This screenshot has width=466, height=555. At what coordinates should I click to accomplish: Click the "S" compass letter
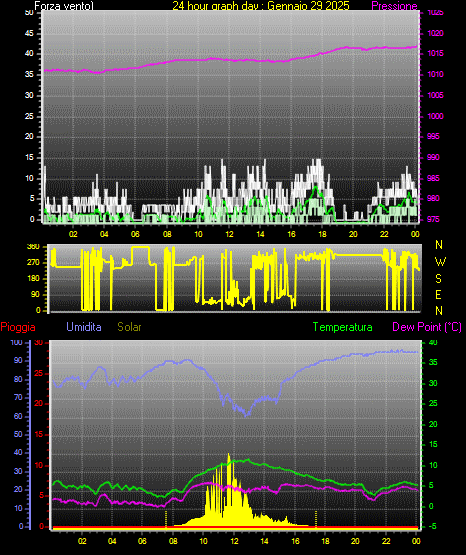(x=438, y=279)
